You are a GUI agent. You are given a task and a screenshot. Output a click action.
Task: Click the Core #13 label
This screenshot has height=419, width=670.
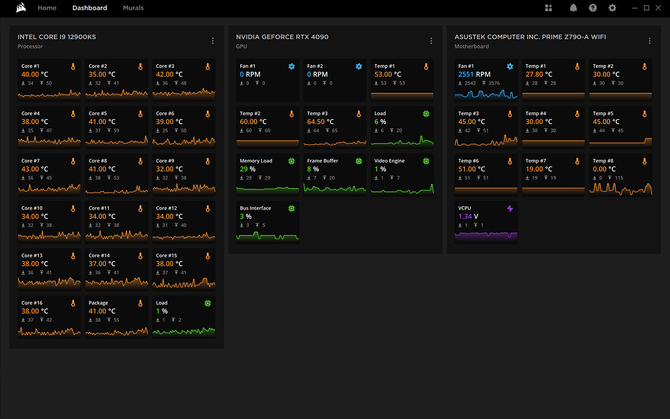tap(32, 256)
